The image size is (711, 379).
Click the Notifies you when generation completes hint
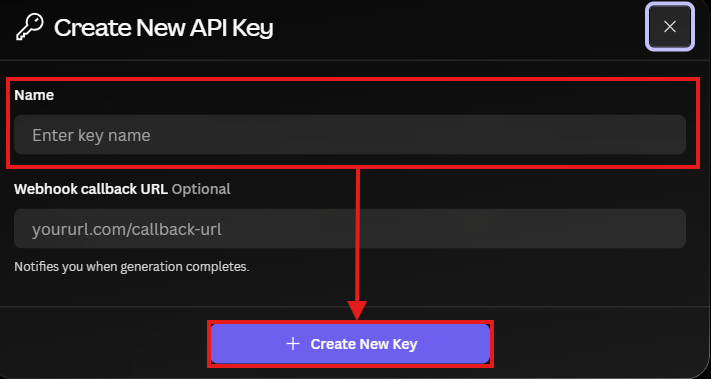[x=132, y=267]
